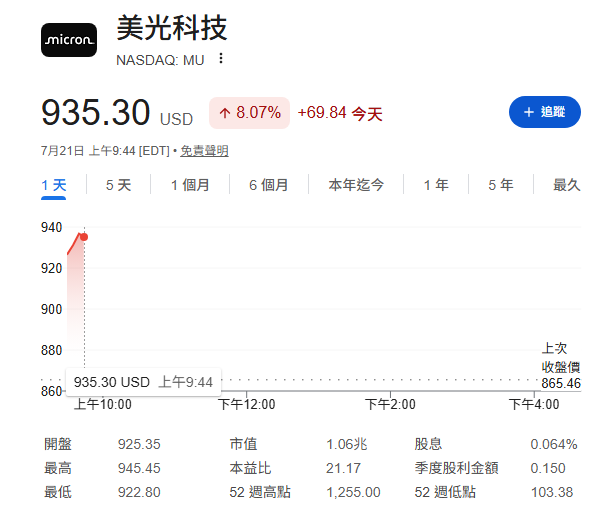
Task: Click the chart tooltip 935.30 USD 上午9:44
Action: (x=143, y=382)
